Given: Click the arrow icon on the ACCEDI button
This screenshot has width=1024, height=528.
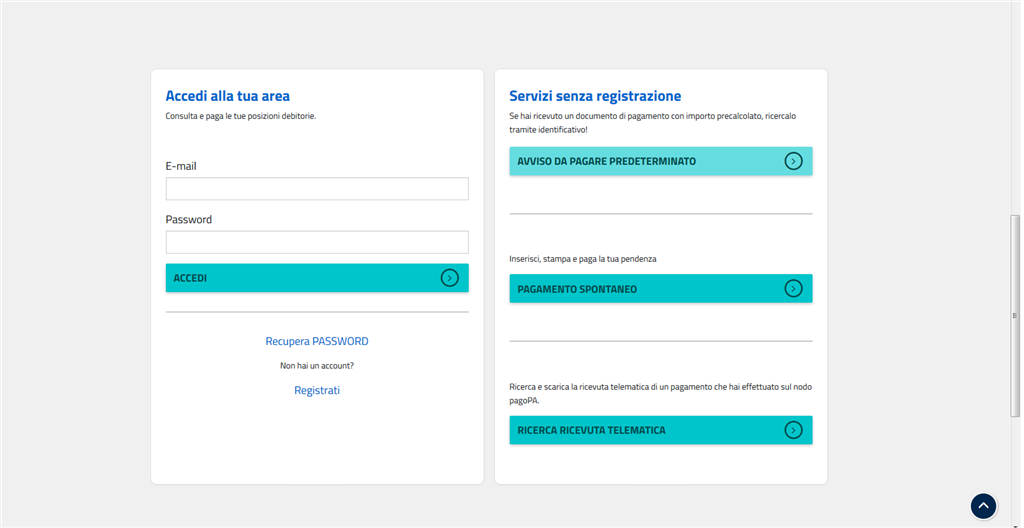Looking at the screenshot, I should tap(449, 278).
